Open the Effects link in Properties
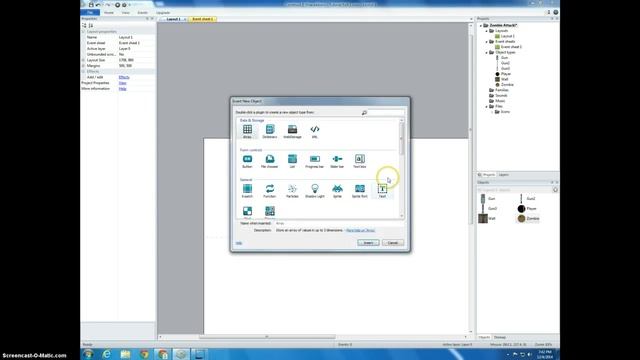Image resolution: width=640 pixels, height=360 pixels. click(124, 77)
